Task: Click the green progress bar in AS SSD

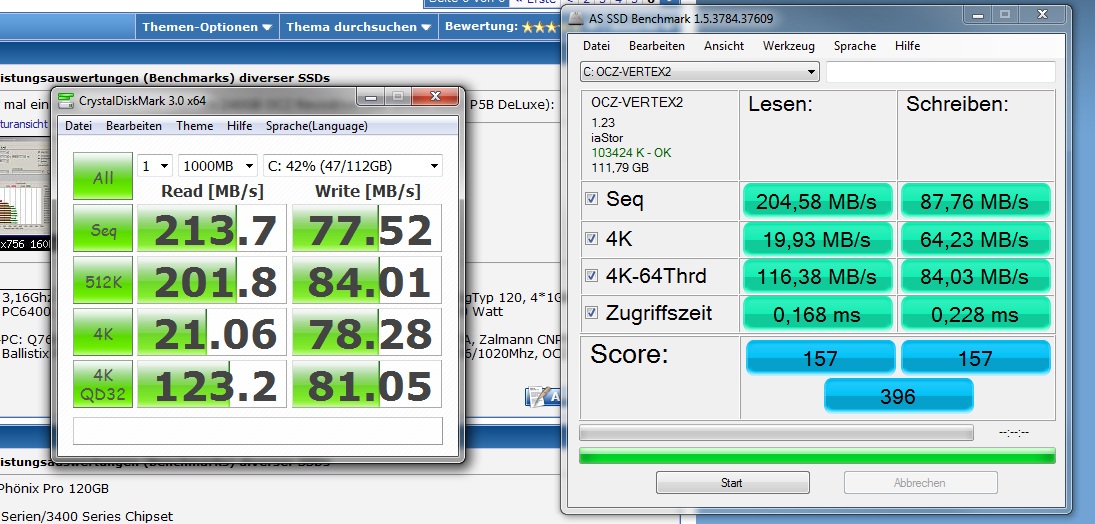Action: point(817,456)
